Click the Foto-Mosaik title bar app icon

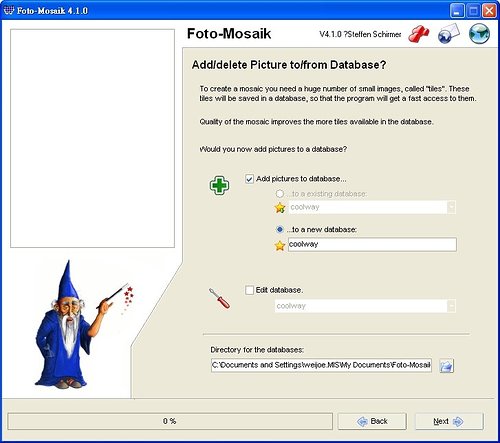(x=9, y=10)
